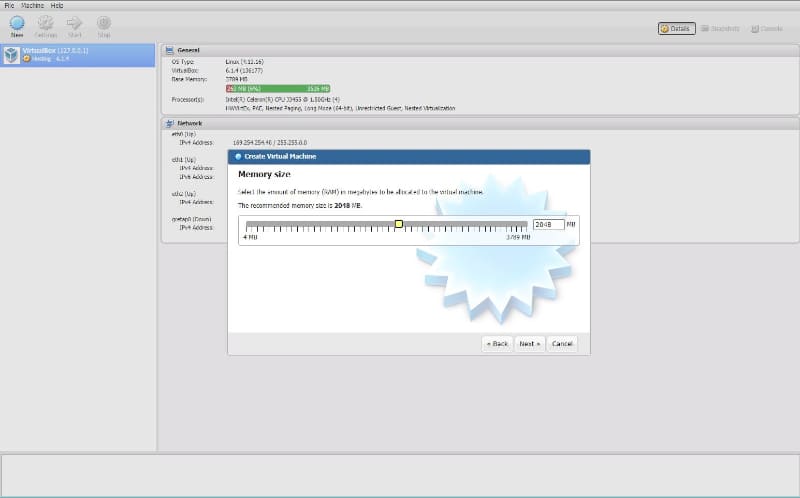Click the select amount of memory instruction text
Screen dimensions: 800x498
(361, 192)
